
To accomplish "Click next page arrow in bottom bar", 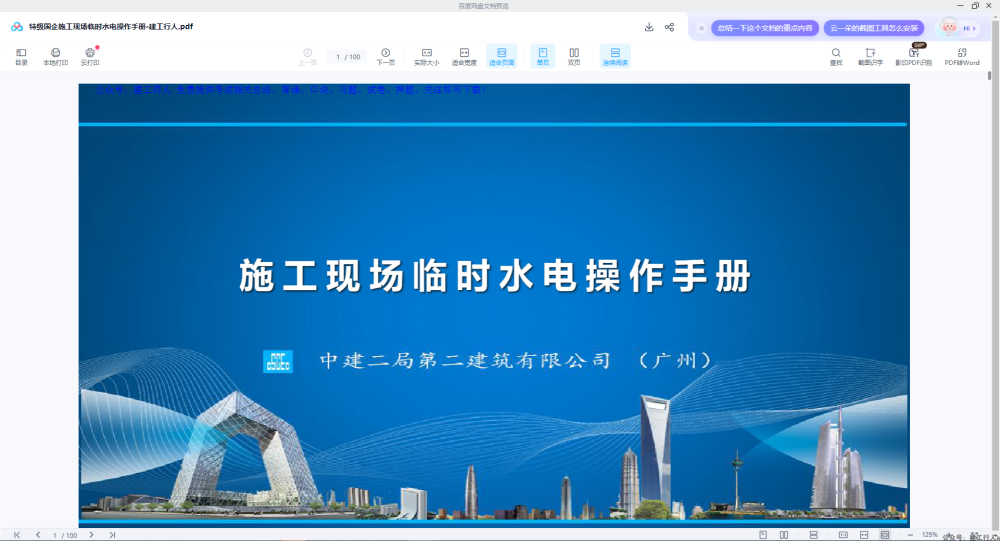I will coord(91,535).
